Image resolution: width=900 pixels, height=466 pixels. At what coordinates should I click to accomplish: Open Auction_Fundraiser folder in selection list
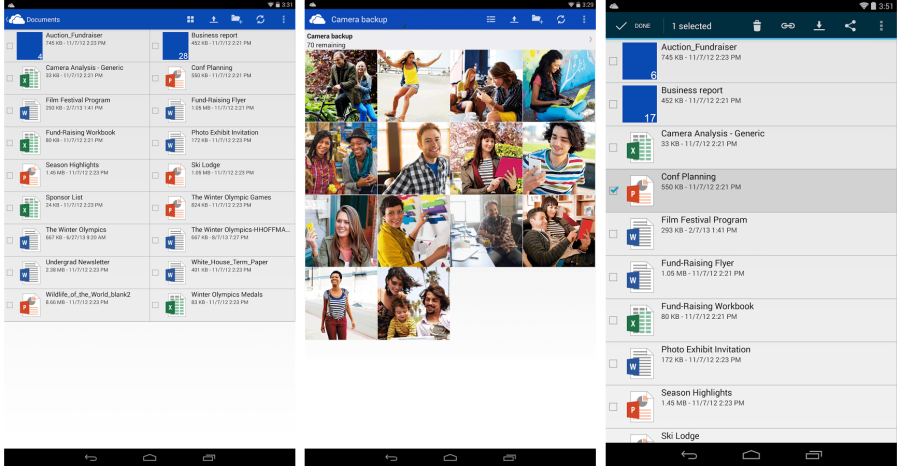(x=752, y=61)
